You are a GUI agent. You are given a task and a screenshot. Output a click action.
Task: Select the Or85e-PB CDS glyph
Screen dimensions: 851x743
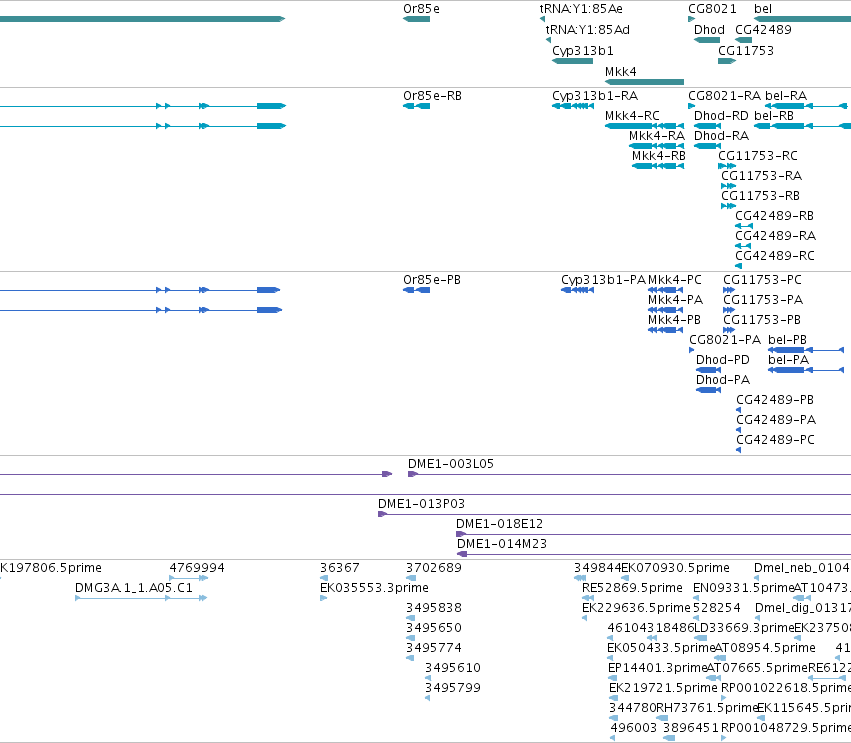416,290
